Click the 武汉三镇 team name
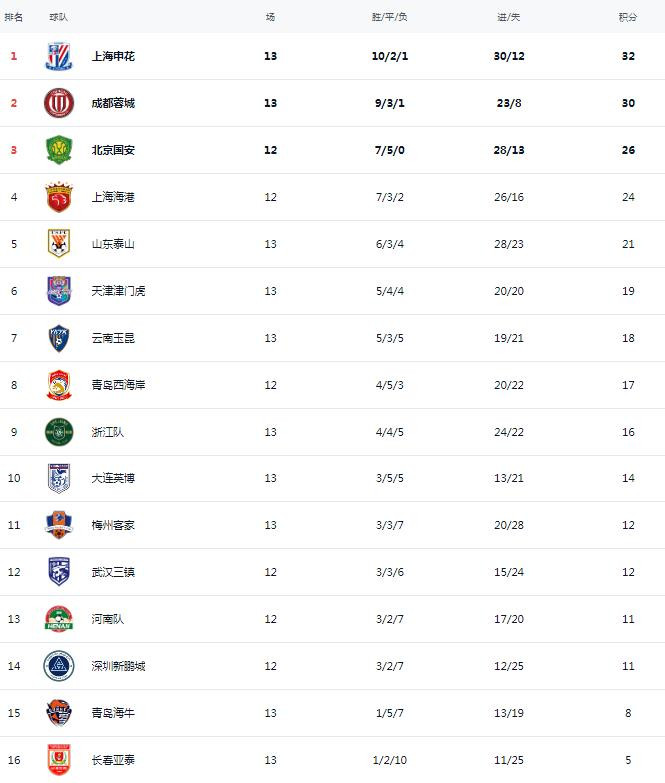Image resolution: width=665 pixels, height=783 pixels. 113,572
